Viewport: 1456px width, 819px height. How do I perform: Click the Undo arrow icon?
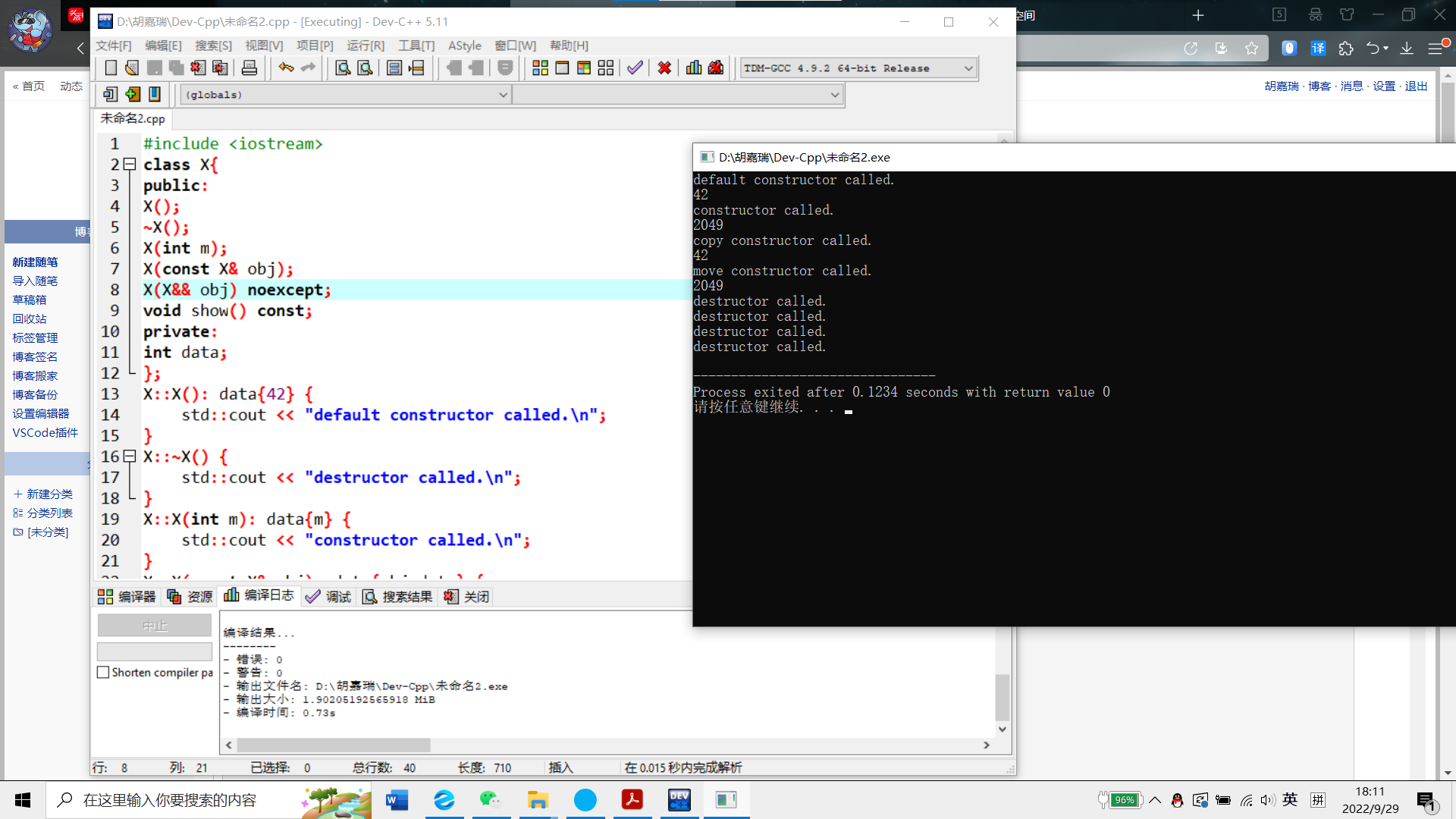286,68
